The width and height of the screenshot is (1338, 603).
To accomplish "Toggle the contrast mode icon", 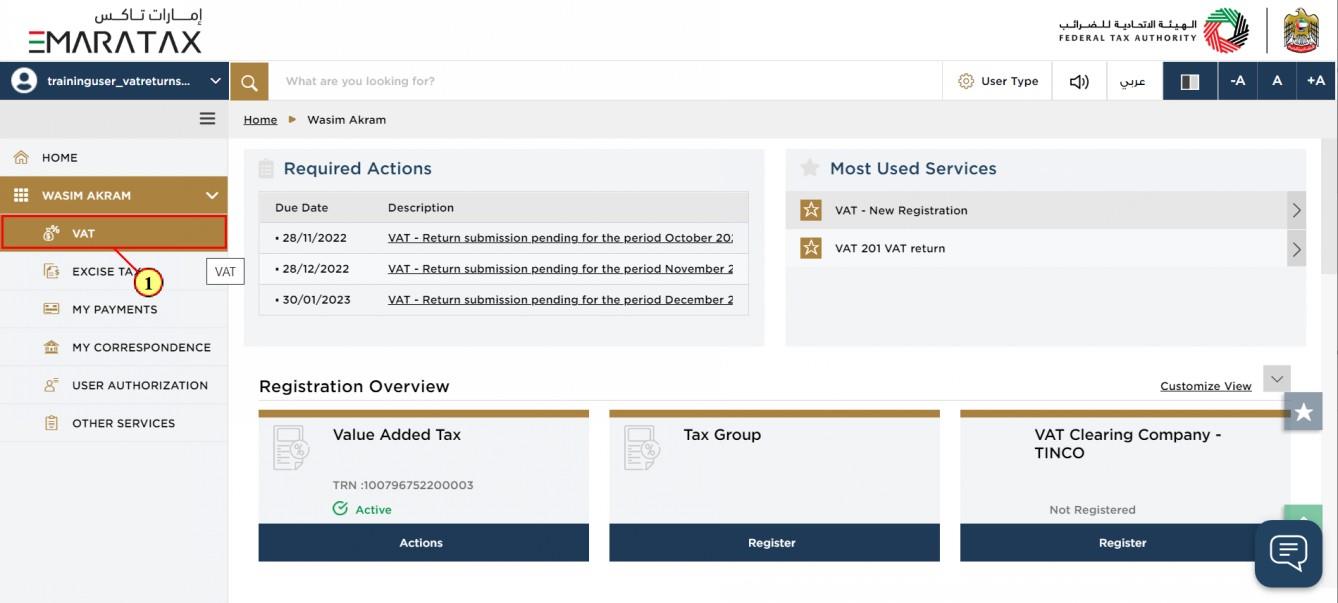I will pyautogui.click(x=1190, y=82).
